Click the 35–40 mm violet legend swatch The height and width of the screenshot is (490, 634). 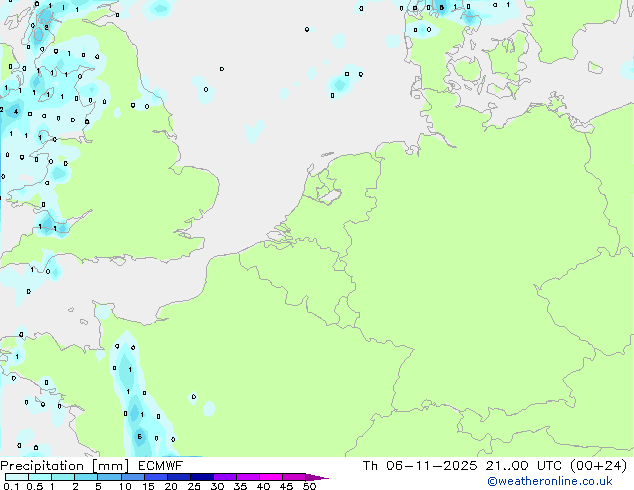click(247, 477)
